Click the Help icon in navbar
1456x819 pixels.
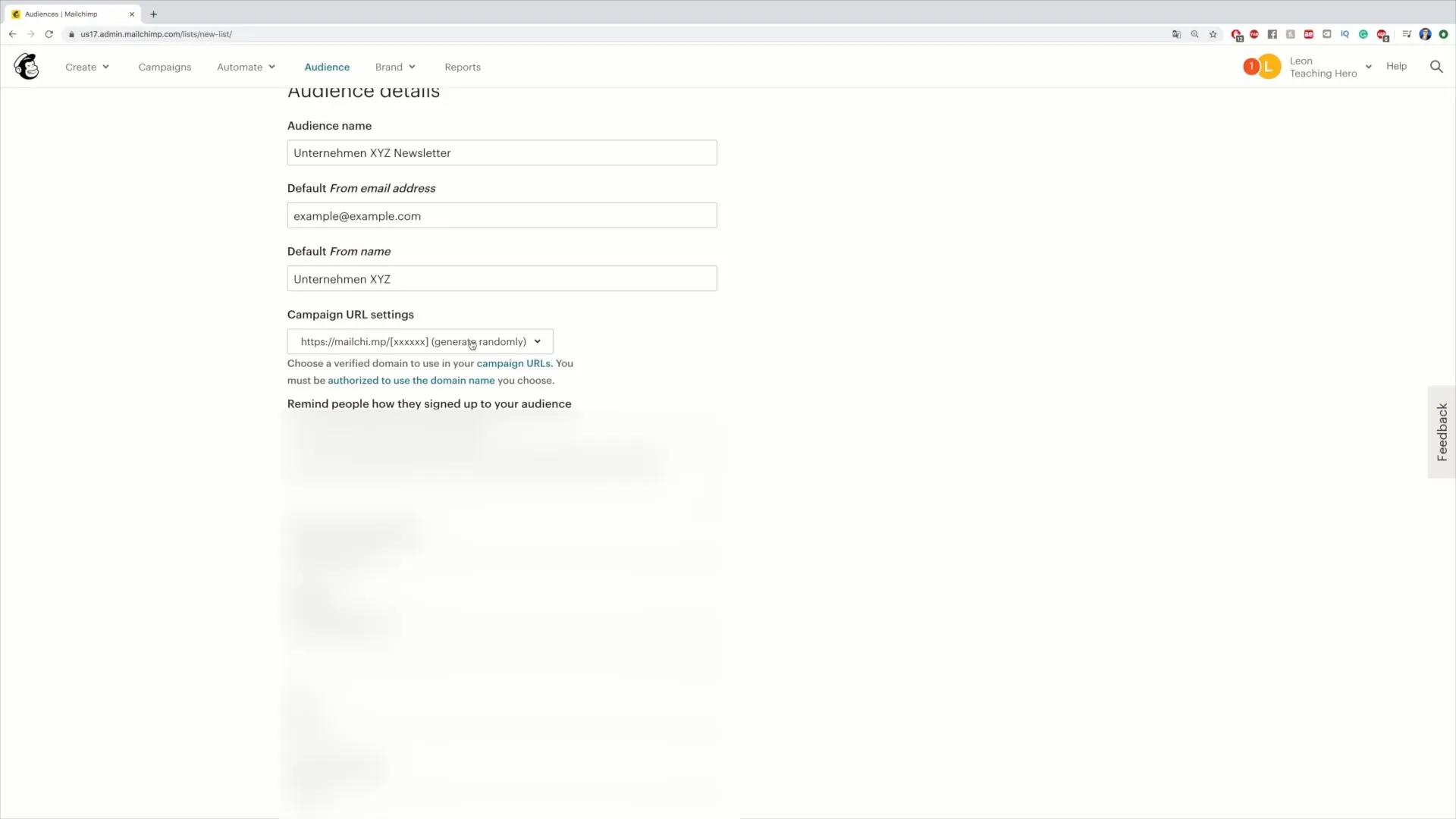1396,66
